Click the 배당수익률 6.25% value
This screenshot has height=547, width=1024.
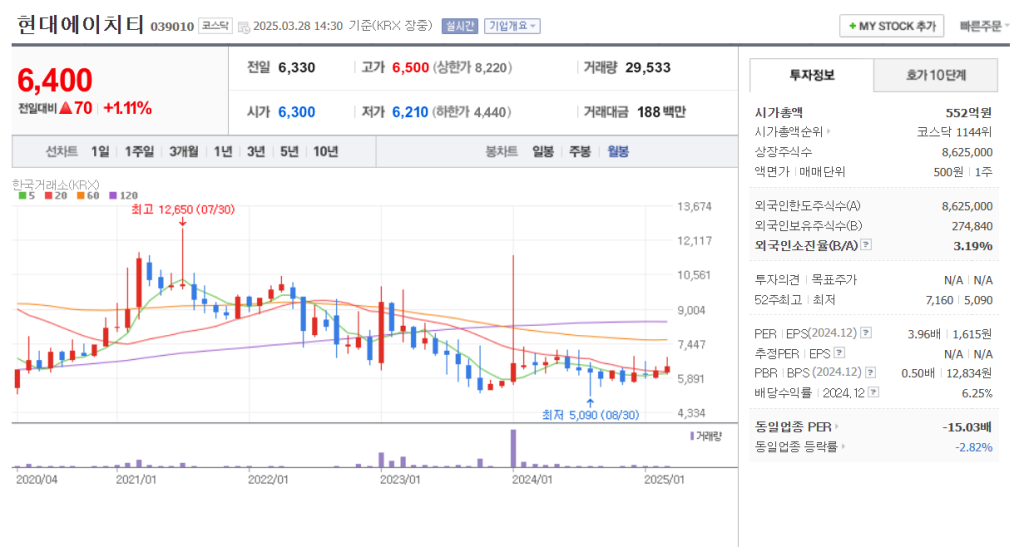coord(977,394)
